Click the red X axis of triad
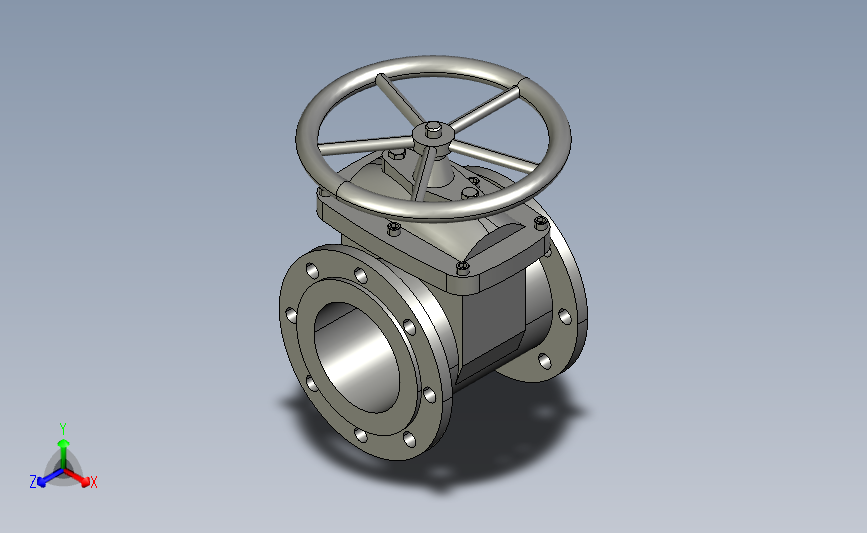 pos(77,477)
